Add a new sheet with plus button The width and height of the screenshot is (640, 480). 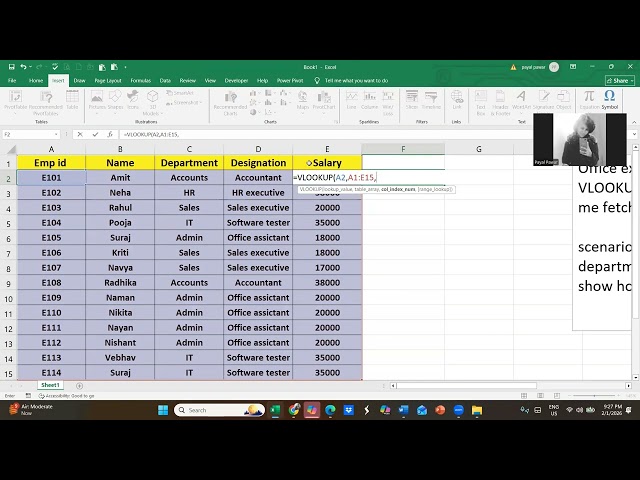79,386
